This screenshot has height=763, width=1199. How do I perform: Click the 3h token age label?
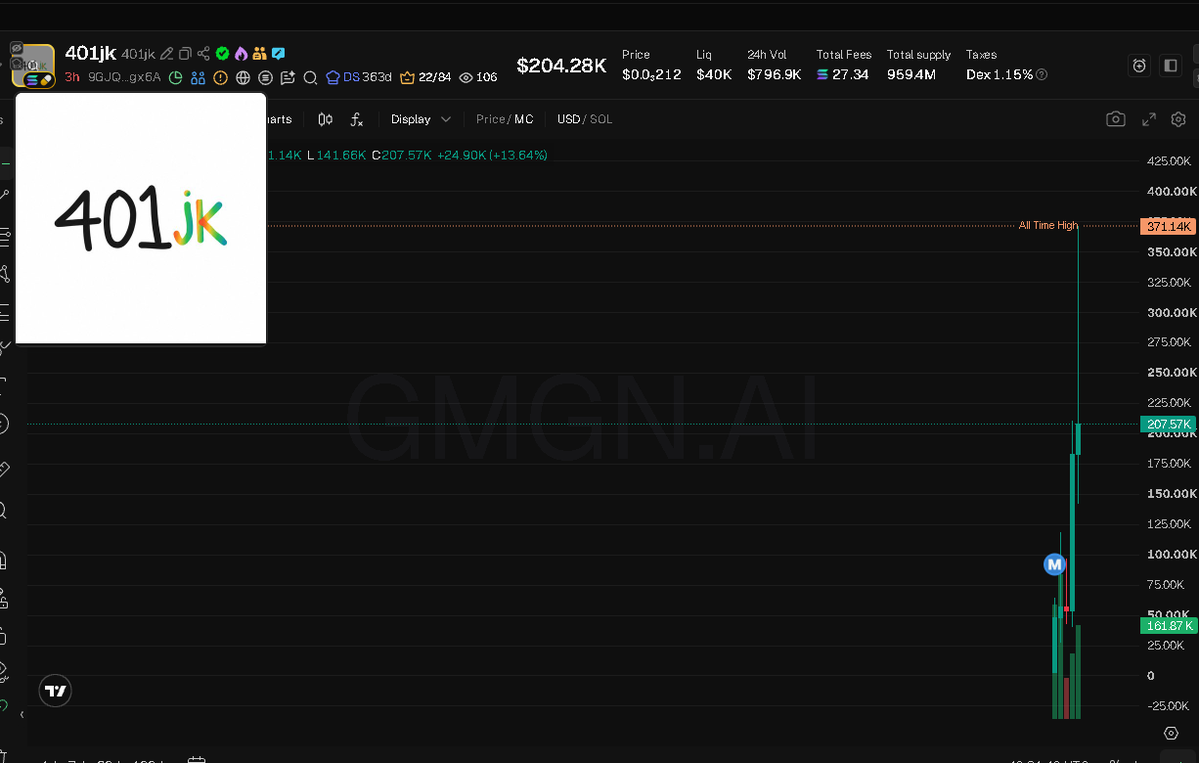72,77
